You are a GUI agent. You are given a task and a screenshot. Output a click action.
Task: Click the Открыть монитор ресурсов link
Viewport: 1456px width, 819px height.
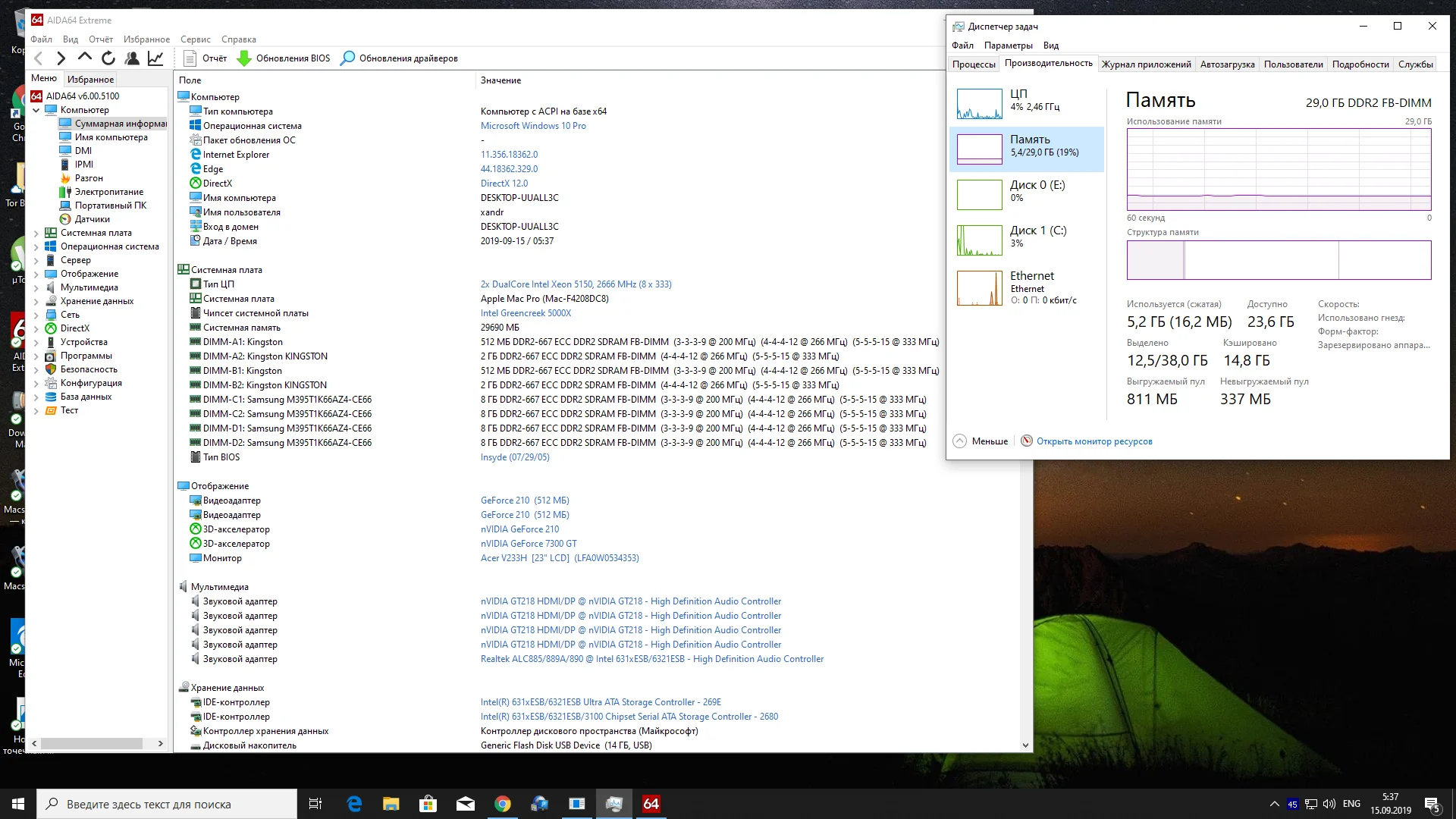tap(1094, 441)
